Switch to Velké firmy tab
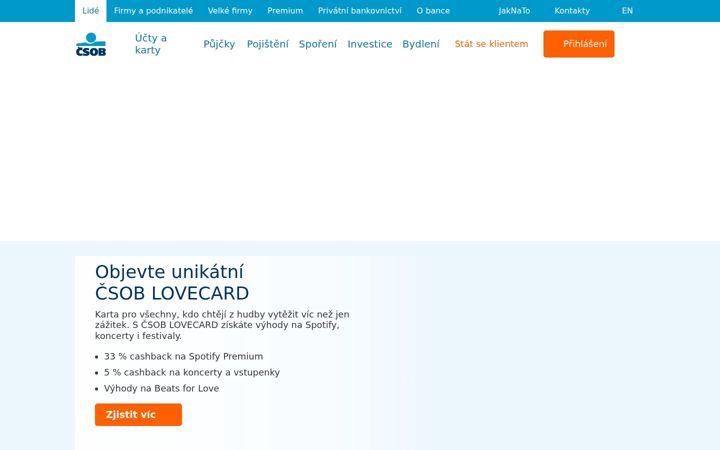Image resolution: width=720 pixels, height=450 pixels. [230, 11]
